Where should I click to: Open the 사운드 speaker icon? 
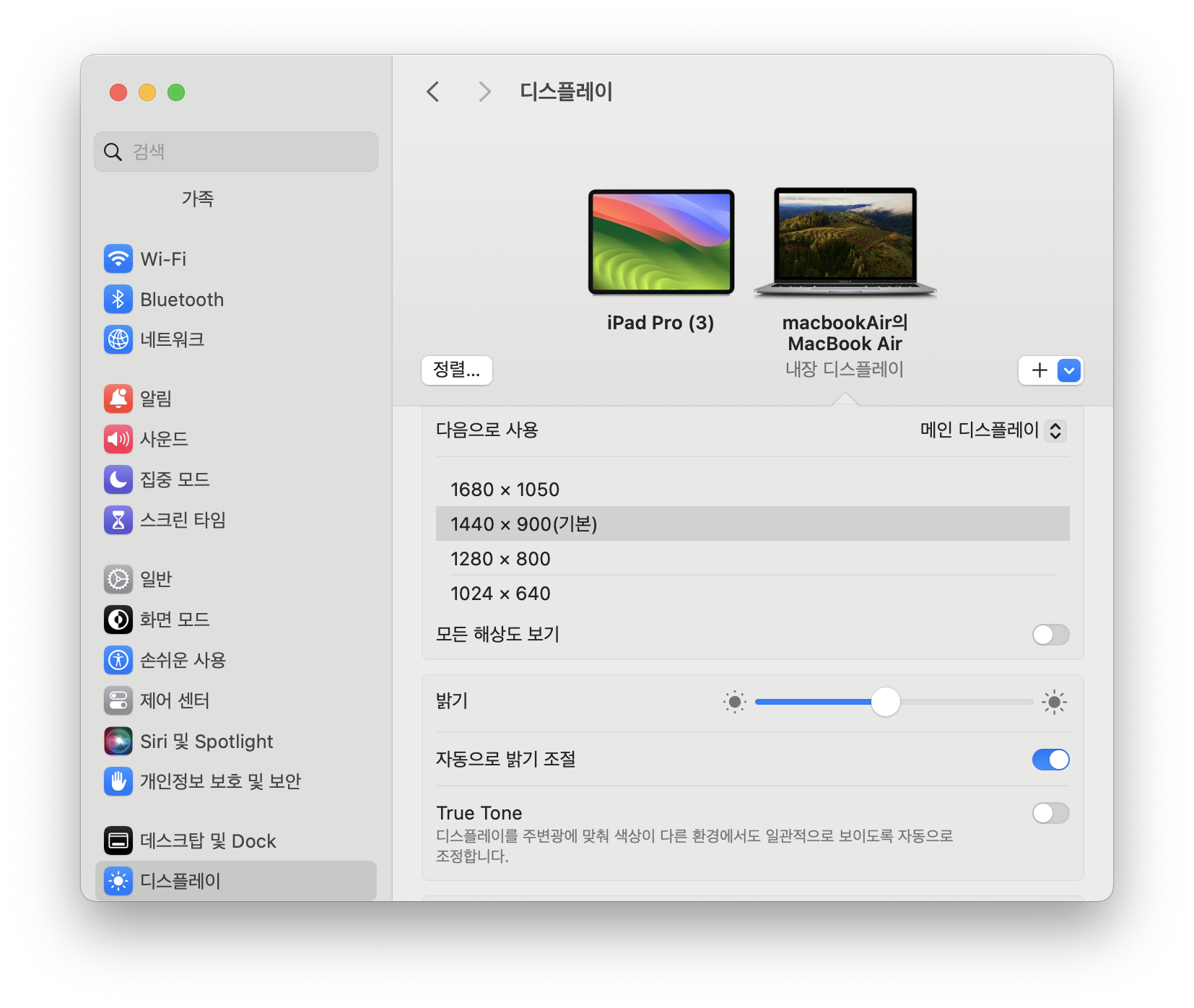[118, 439]
